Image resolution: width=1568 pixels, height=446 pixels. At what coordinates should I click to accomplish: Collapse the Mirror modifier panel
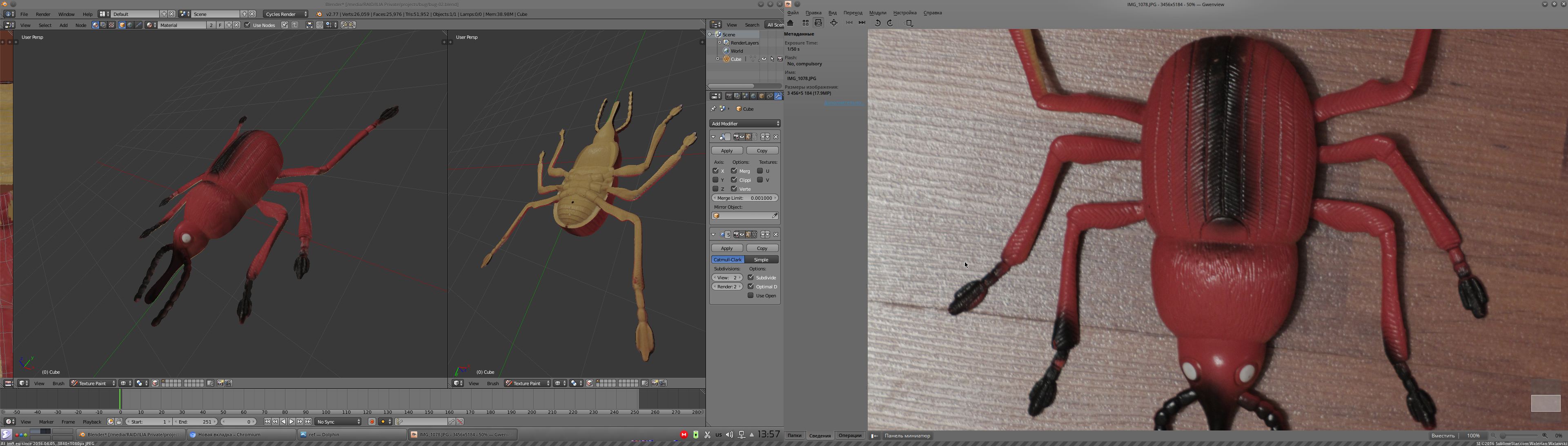[713, 137]
